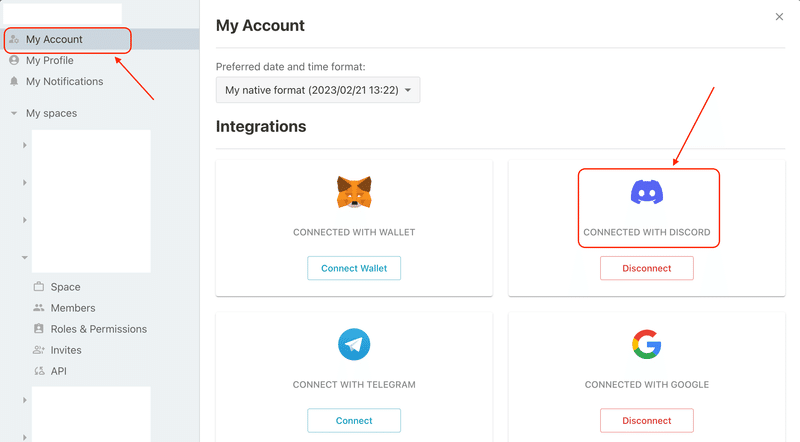Collapse the expanded space above the Space item
The width and height of the screenshot is (800, 442).
click(24, 258)
